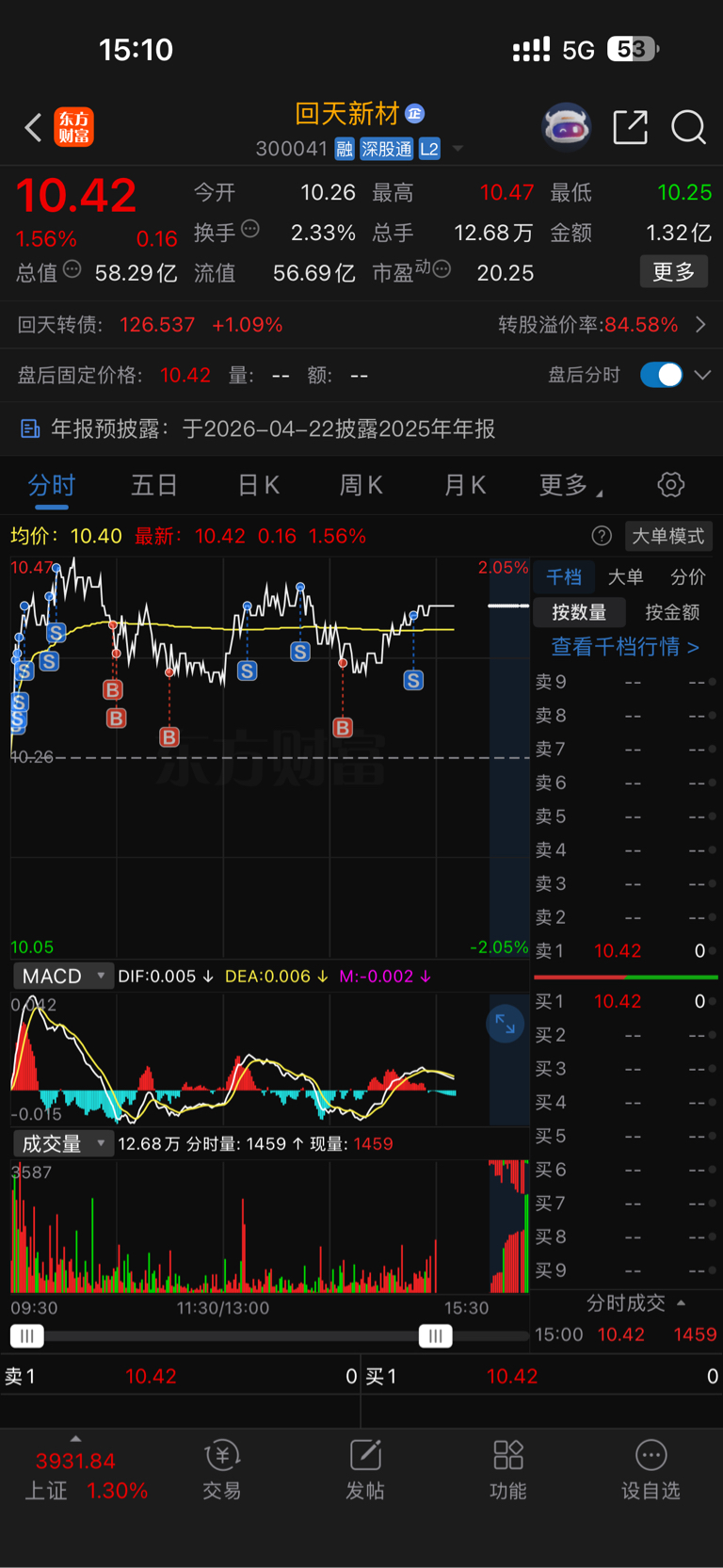Expand the index bar up arrow
The height and width of the screenshot is (1568, 723).
(x=75, y=1438)
